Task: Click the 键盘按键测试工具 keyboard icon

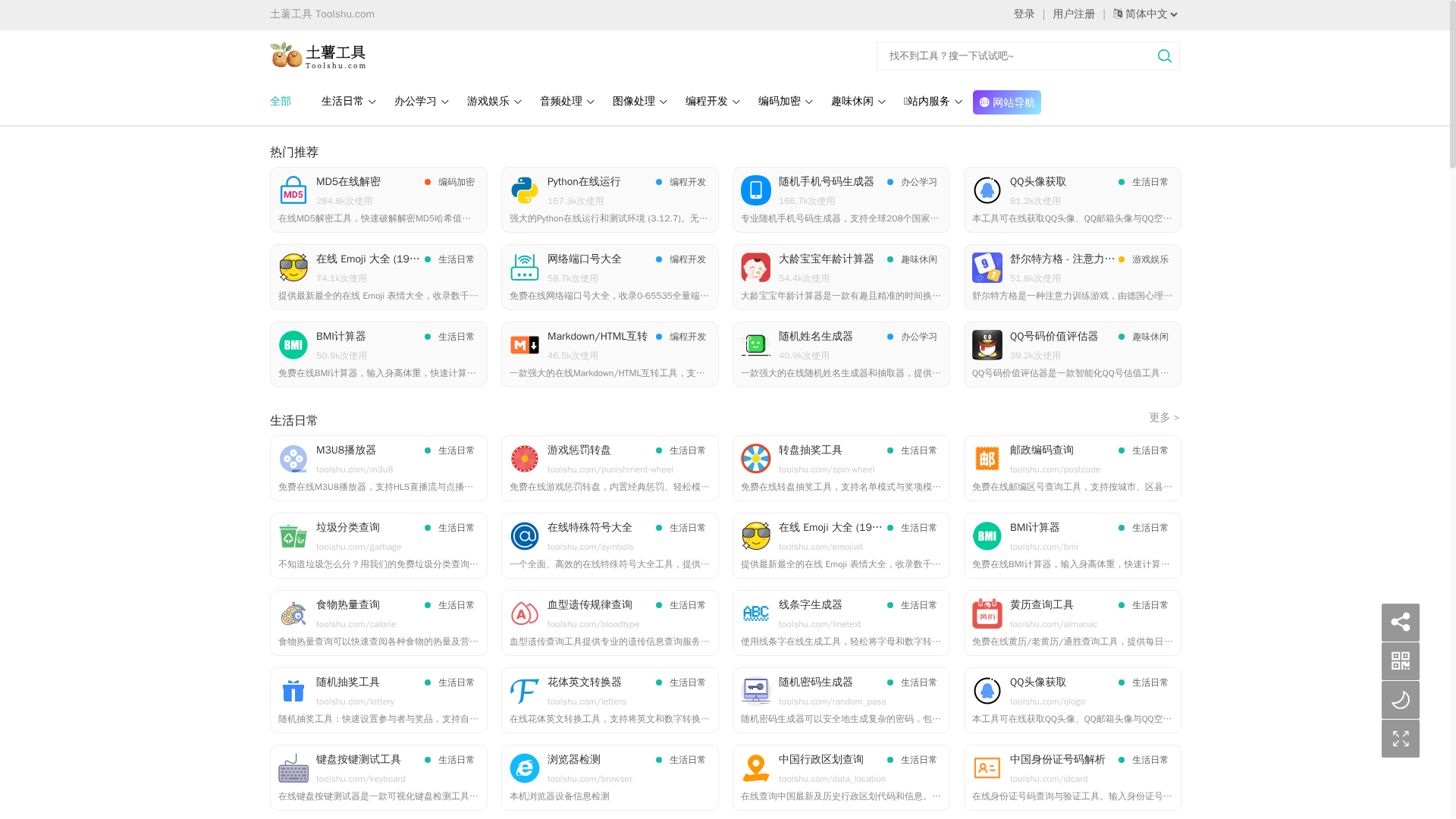Action: coord(293,768)
